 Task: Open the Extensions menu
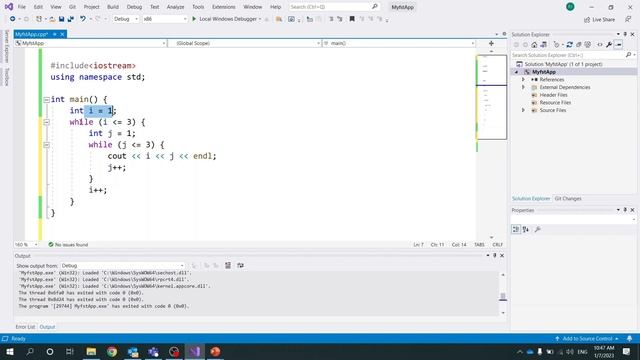coord(224,7)
